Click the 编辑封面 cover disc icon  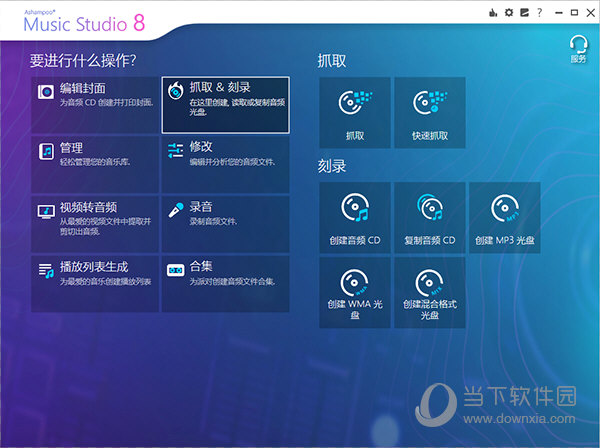[x=46, y=92]
